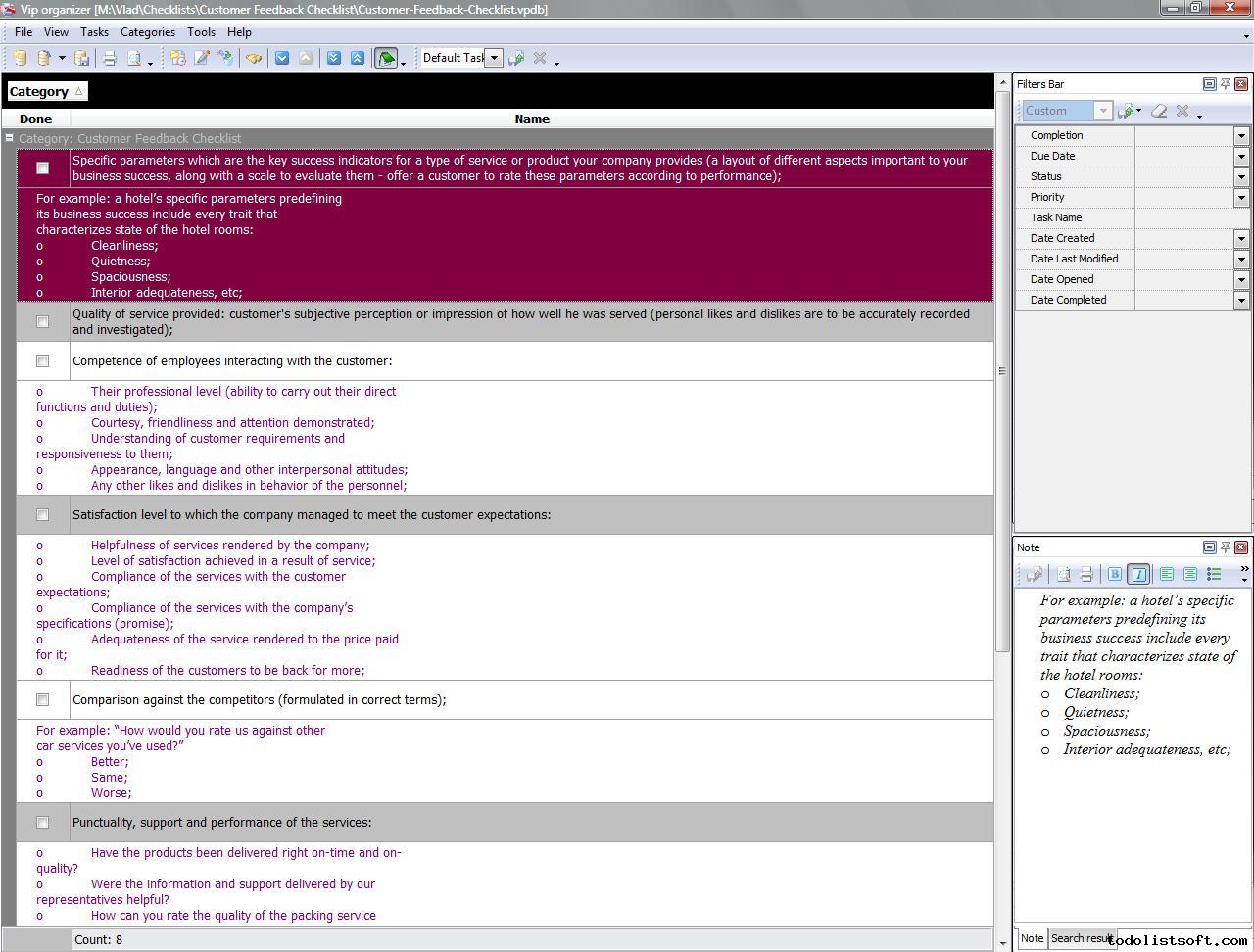Expand the Priority filter dropdown
The width and height of the screenshot is (1254, 952).
(1241, 198)
